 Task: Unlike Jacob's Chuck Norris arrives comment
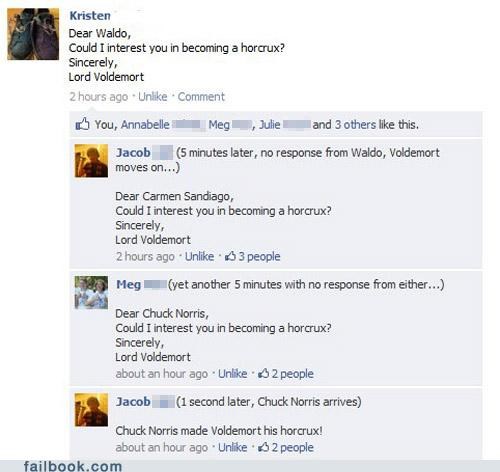(x=233, y=447)
